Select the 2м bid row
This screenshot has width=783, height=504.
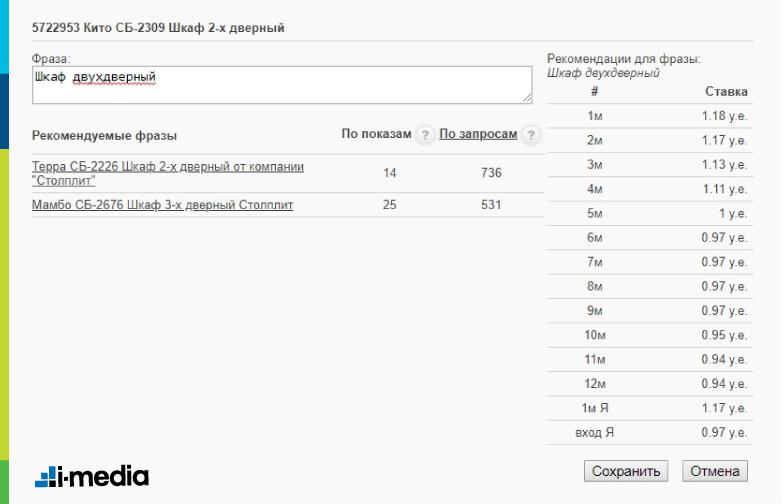pyautogui.click(x=650, y=140)
